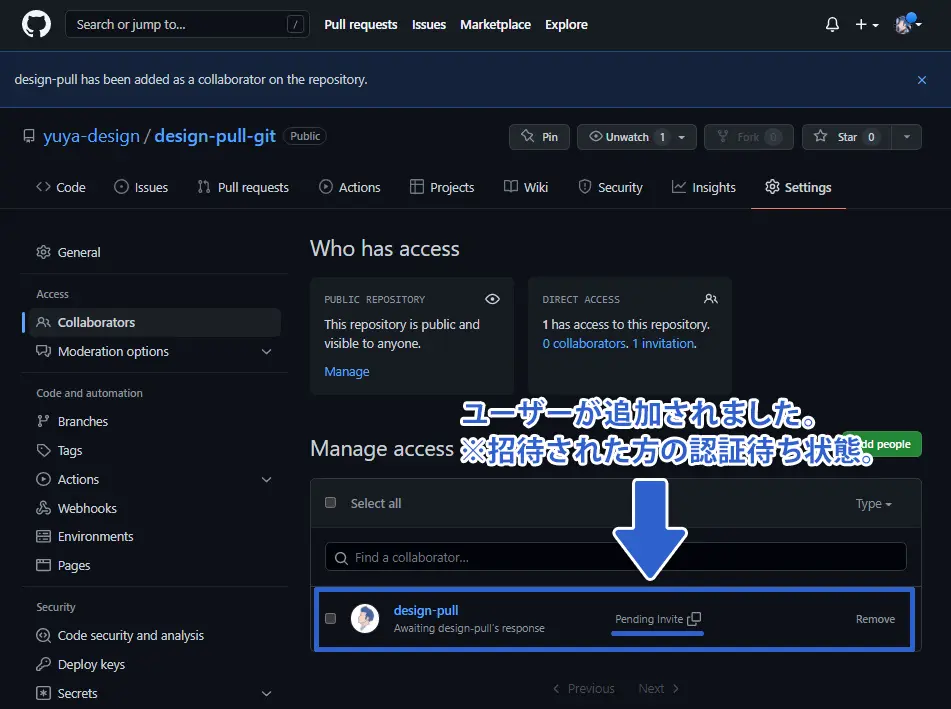
Task: Open Webhooks in settings sidebar
Action: pyautogui.click(x=87, y=508)
